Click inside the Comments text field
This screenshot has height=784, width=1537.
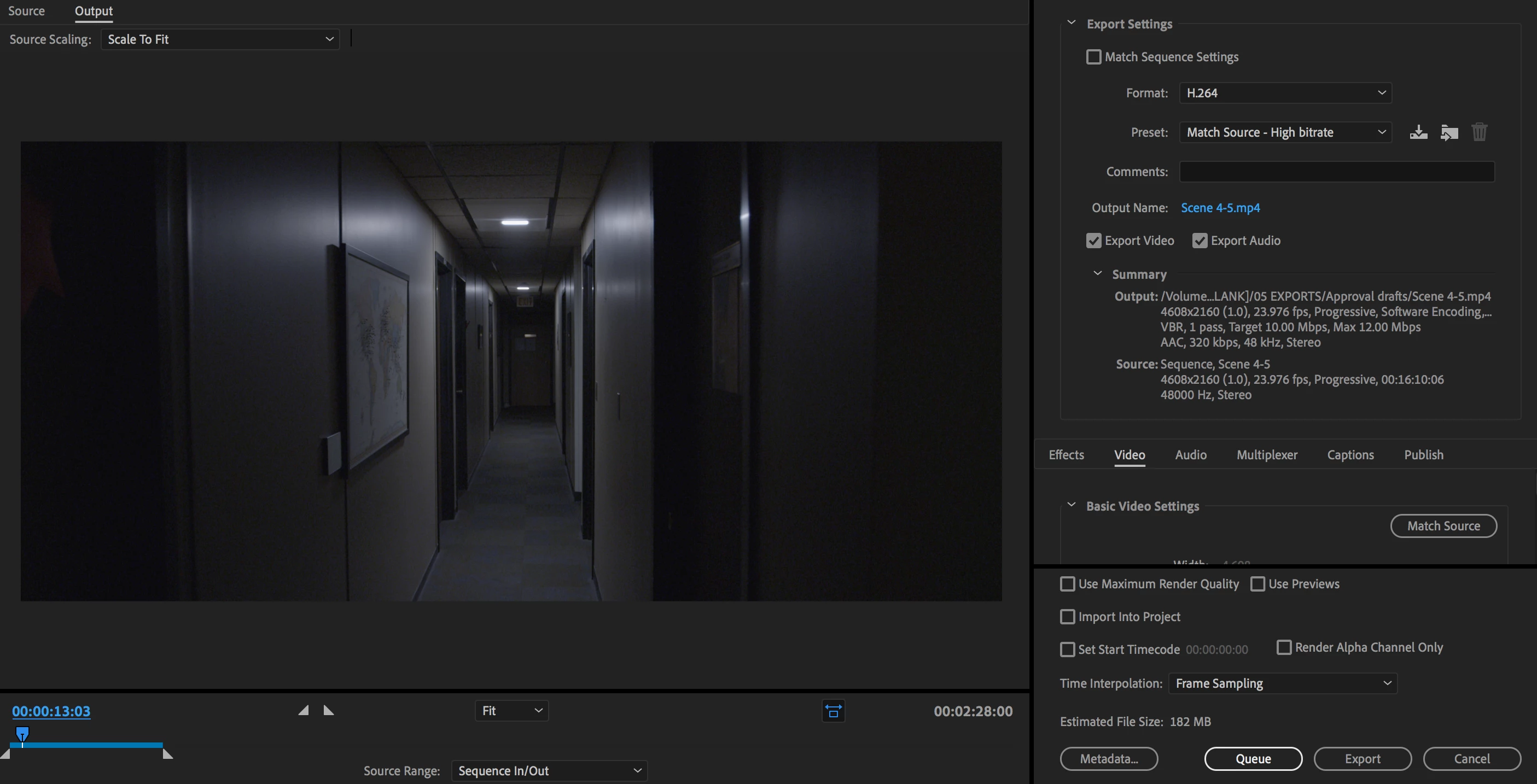click(1336, 172)
